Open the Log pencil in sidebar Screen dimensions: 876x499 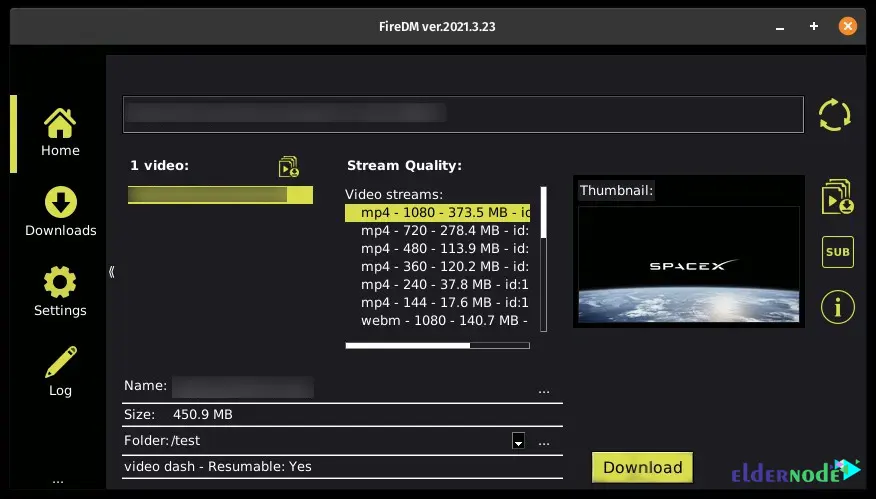(x=60, y=371)
